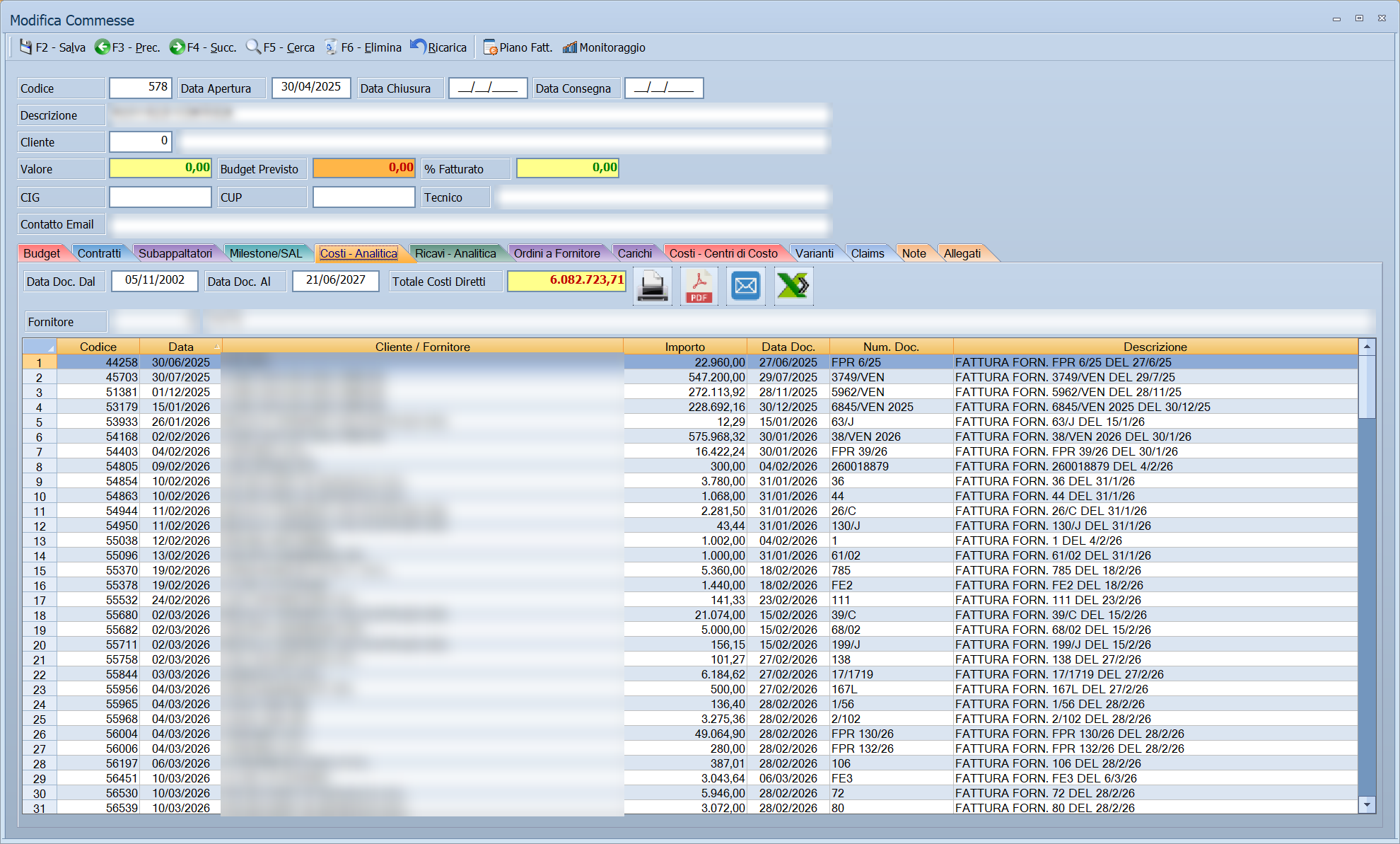Screen dimensions: 1400x844
Task: Sort grid by the Codice column header
Action: pyautogui.click(x=98, y=347)
